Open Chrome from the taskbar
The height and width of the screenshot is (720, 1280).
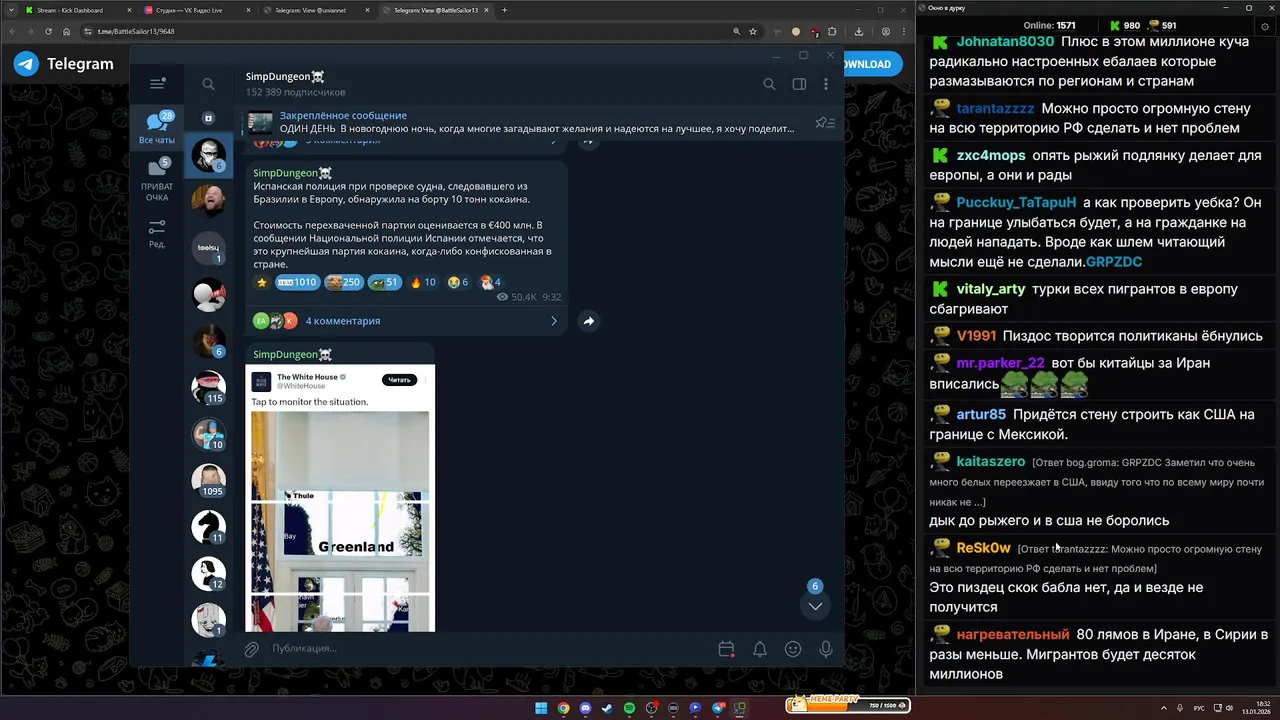tap(563, 708)
